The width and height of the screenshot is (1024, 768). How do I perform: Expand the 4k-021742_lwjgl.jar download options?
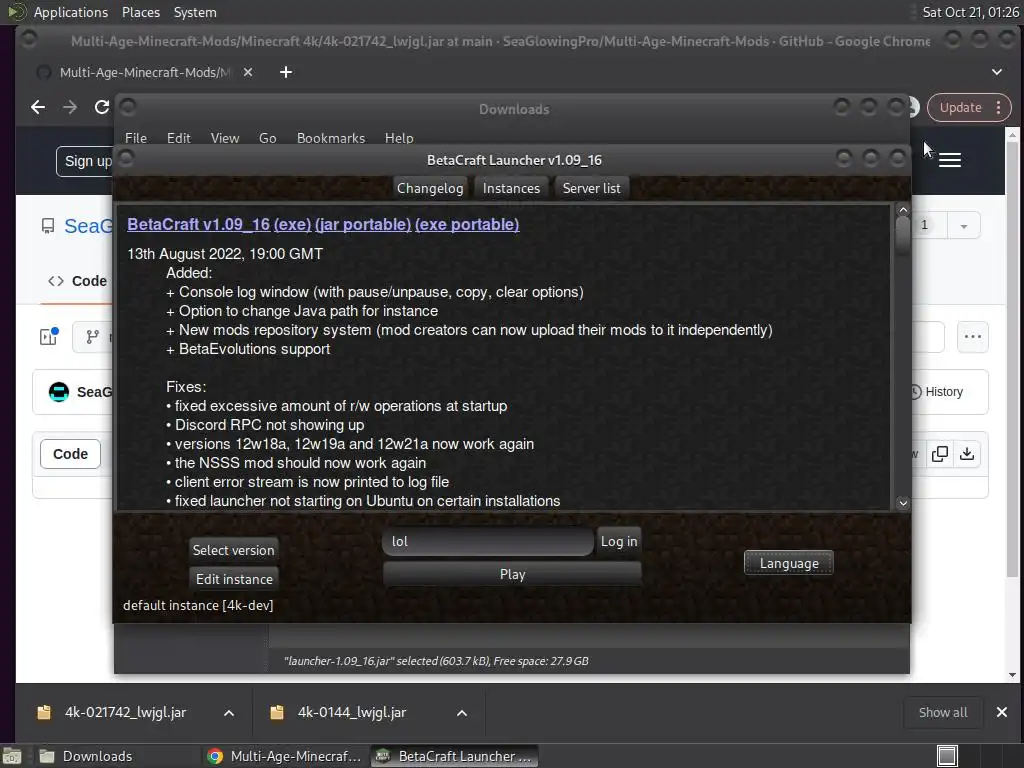coord(229,713)
